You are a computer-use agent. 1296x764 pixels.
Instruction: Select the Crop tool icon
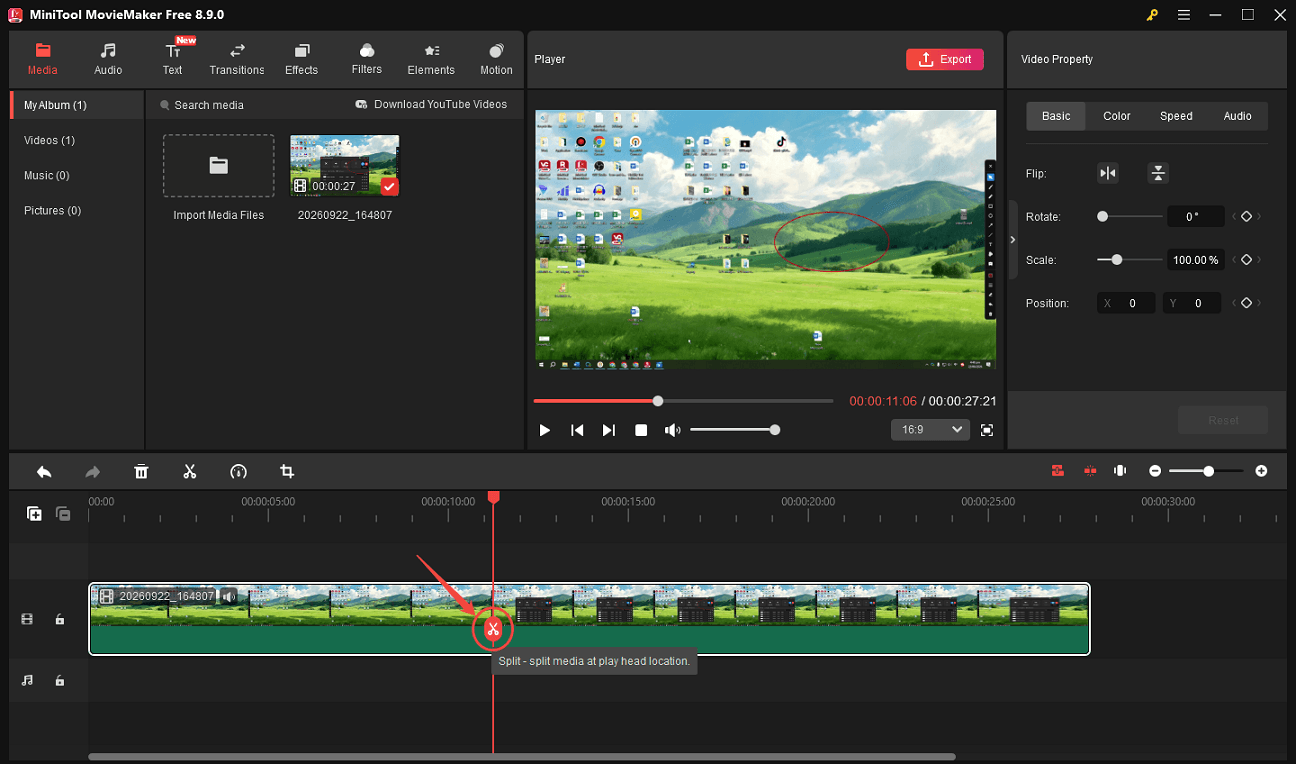click(x=287, y=471)
